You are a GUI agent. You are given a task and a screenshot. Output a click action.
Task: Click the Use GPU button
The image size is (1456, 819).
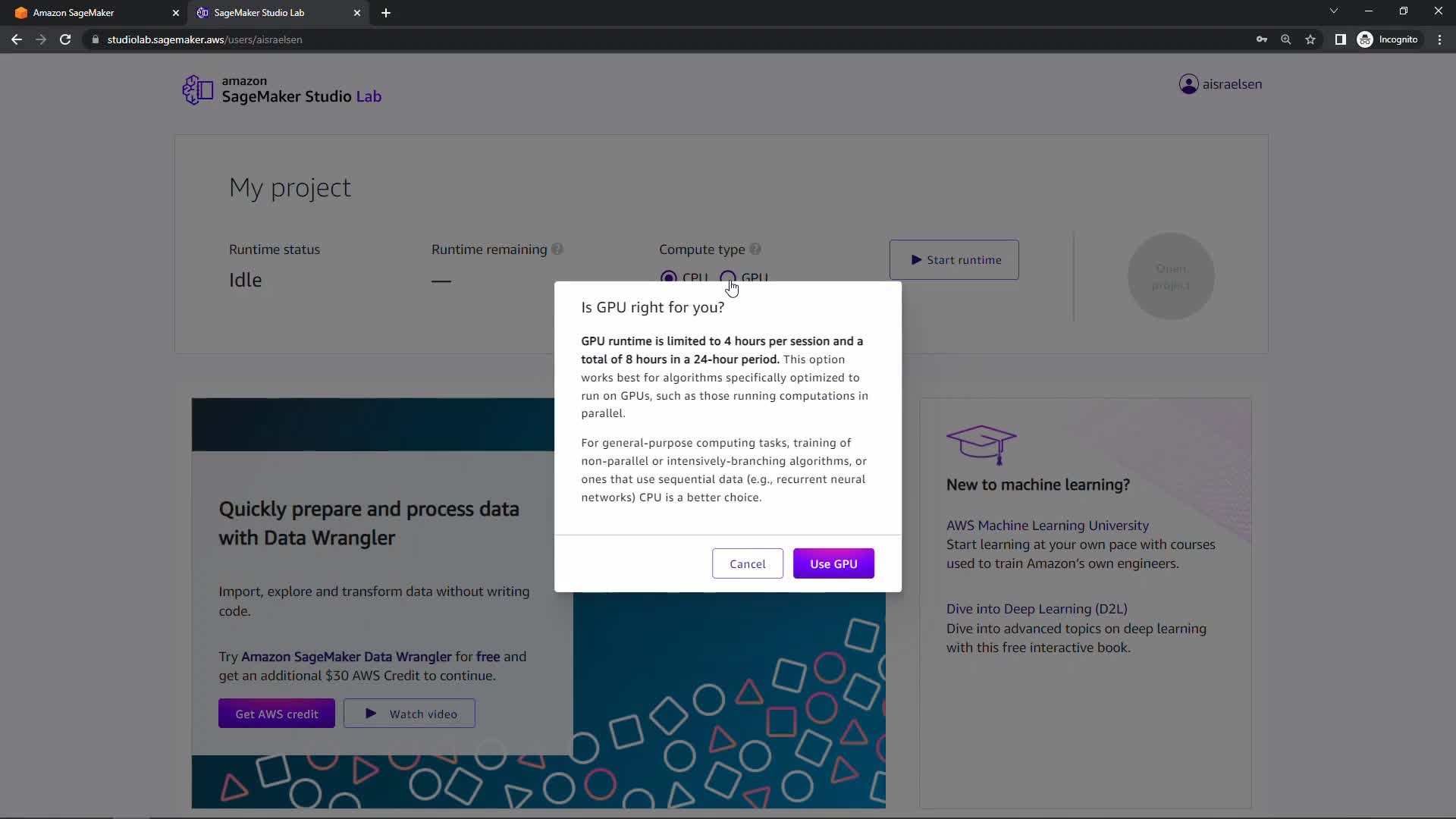833,563
